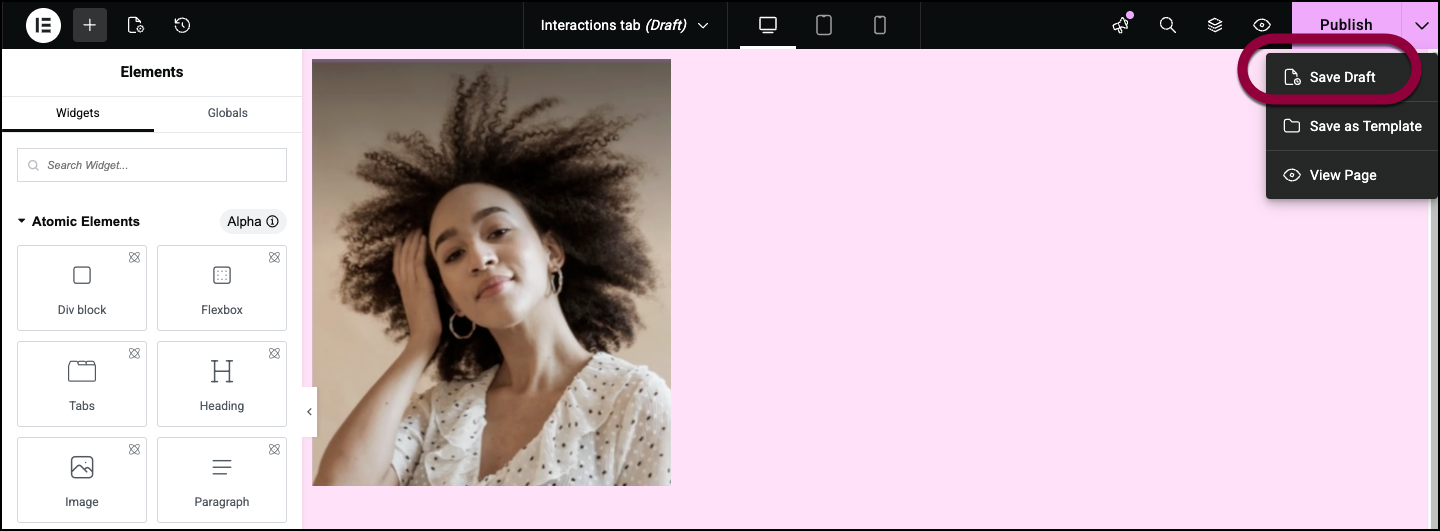Click the Alpha info badge
The width and height of the screenshot is (1440, 531).
(252, 221)
